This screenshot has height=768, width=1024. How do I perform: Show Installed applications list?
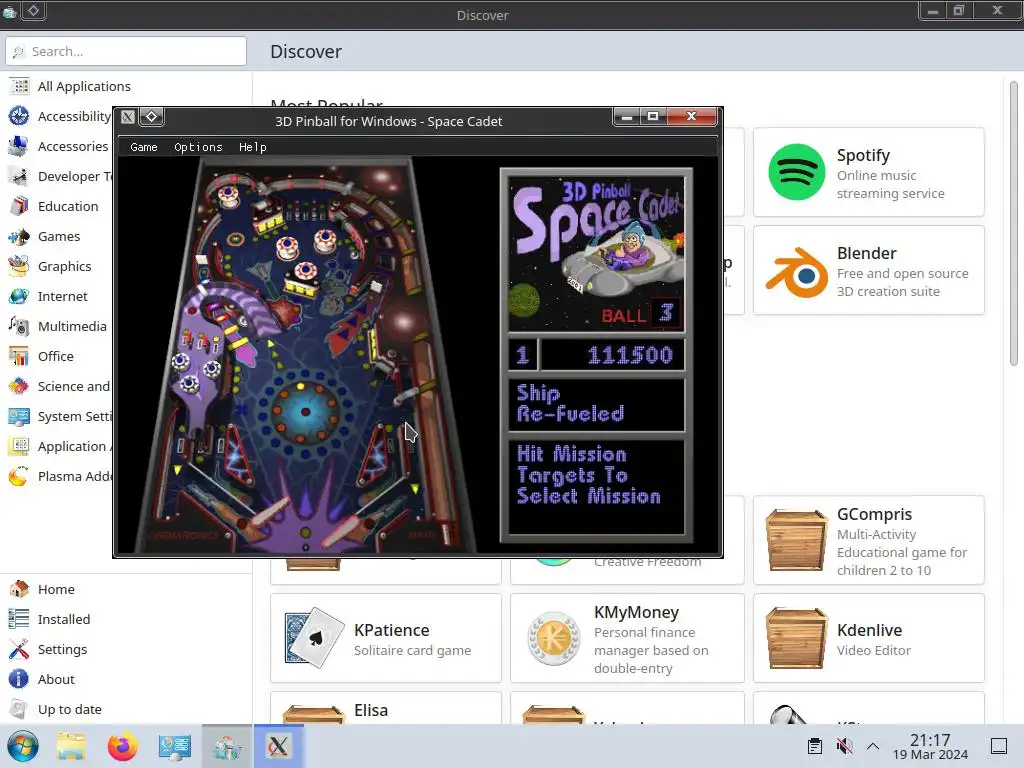tap(63, 619)
